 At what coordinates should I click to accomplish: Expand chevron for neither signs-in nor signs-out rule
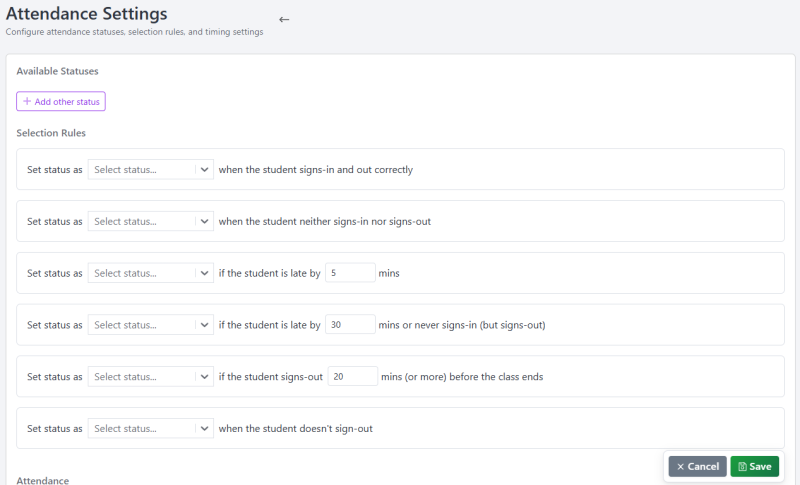(204, 221)
